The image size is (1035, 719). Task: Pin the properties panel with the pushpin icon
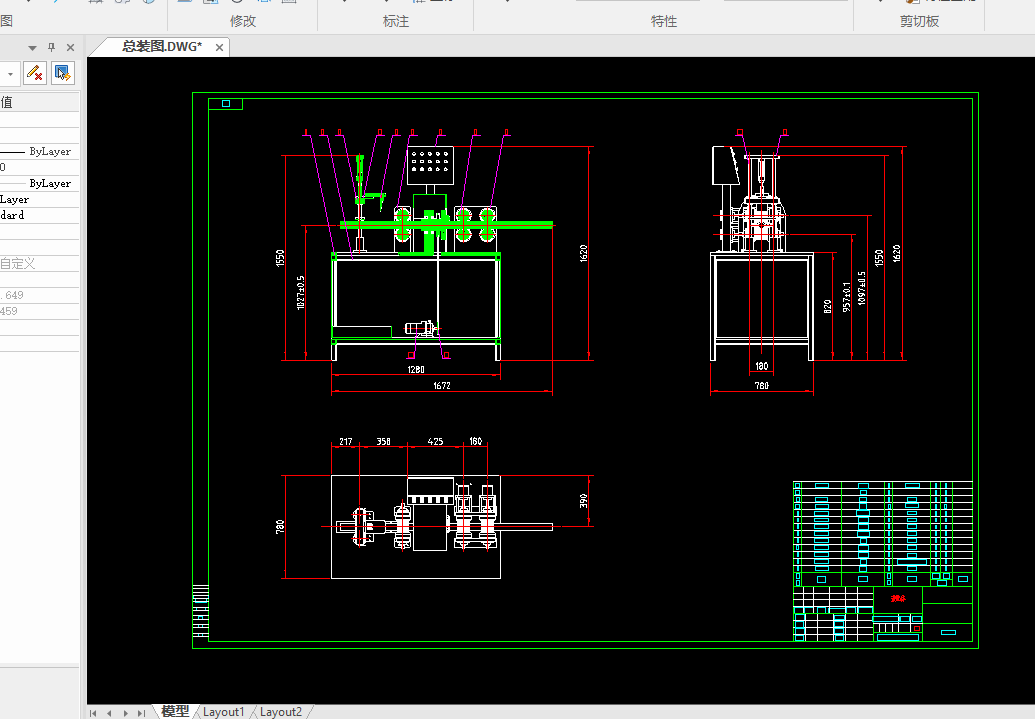[x=51, y=48]
